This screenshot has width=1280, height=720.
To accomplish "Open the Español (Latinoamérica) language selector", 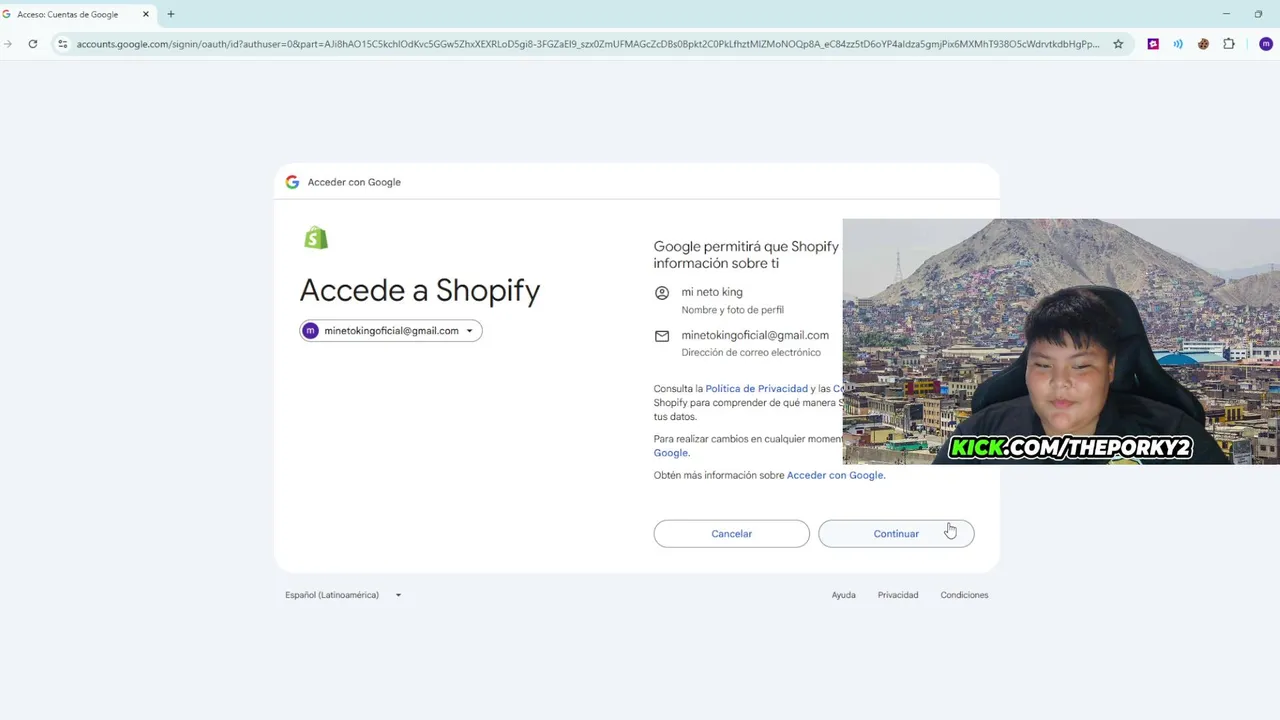I will point(343,595).
